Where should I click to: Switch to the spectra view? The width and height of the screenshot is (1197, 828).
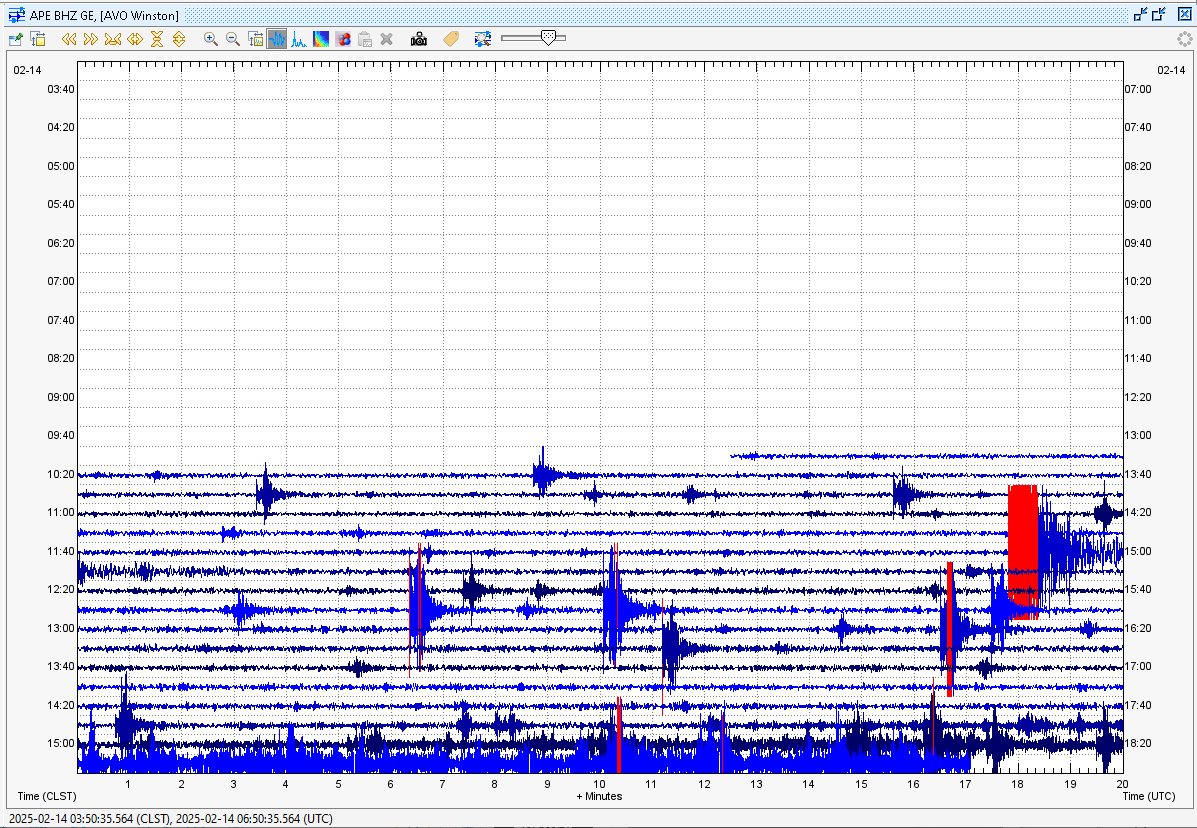(300, 39)
